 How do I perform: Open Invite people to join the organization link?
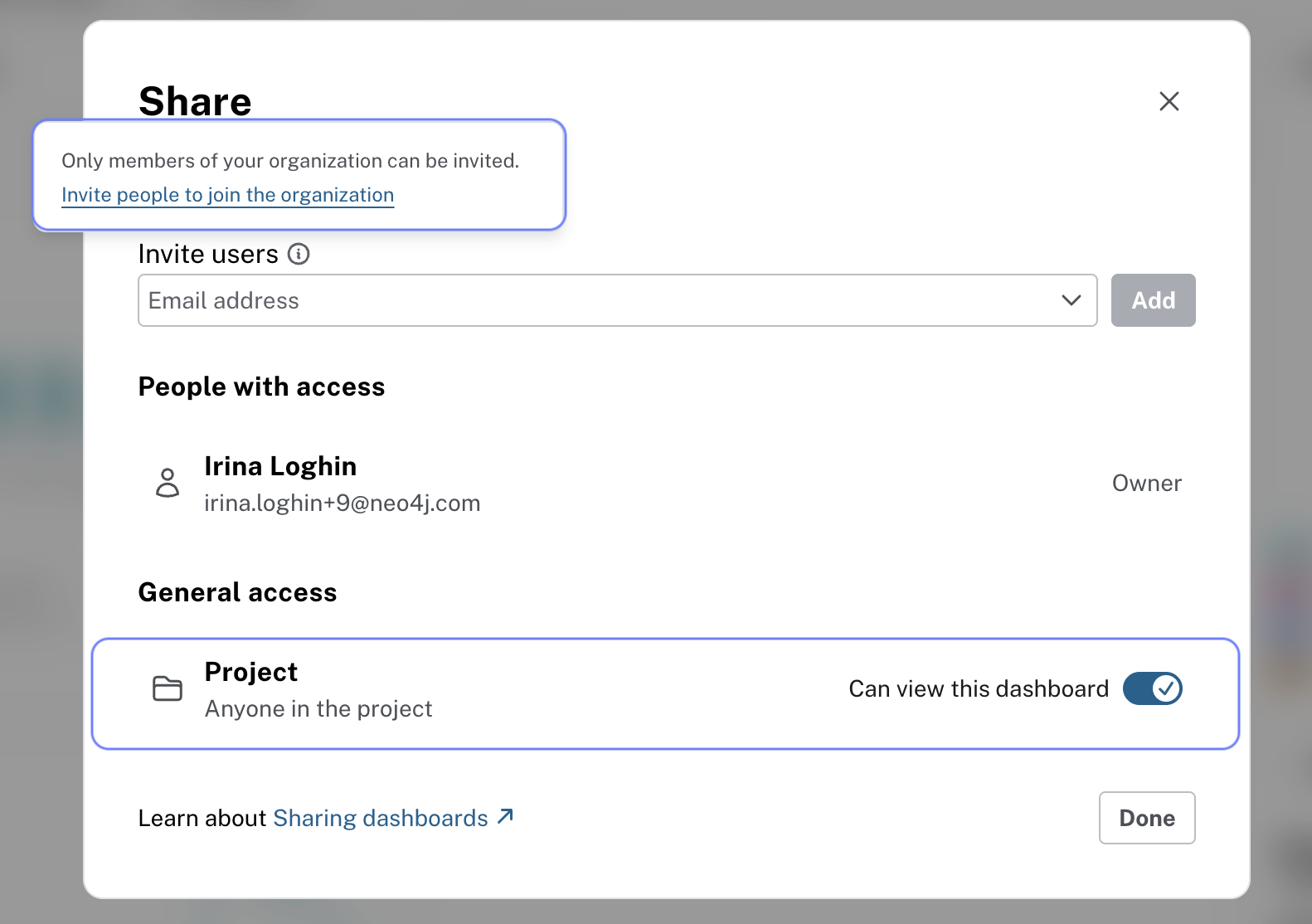pyautogui.click(x=228, y=195)
